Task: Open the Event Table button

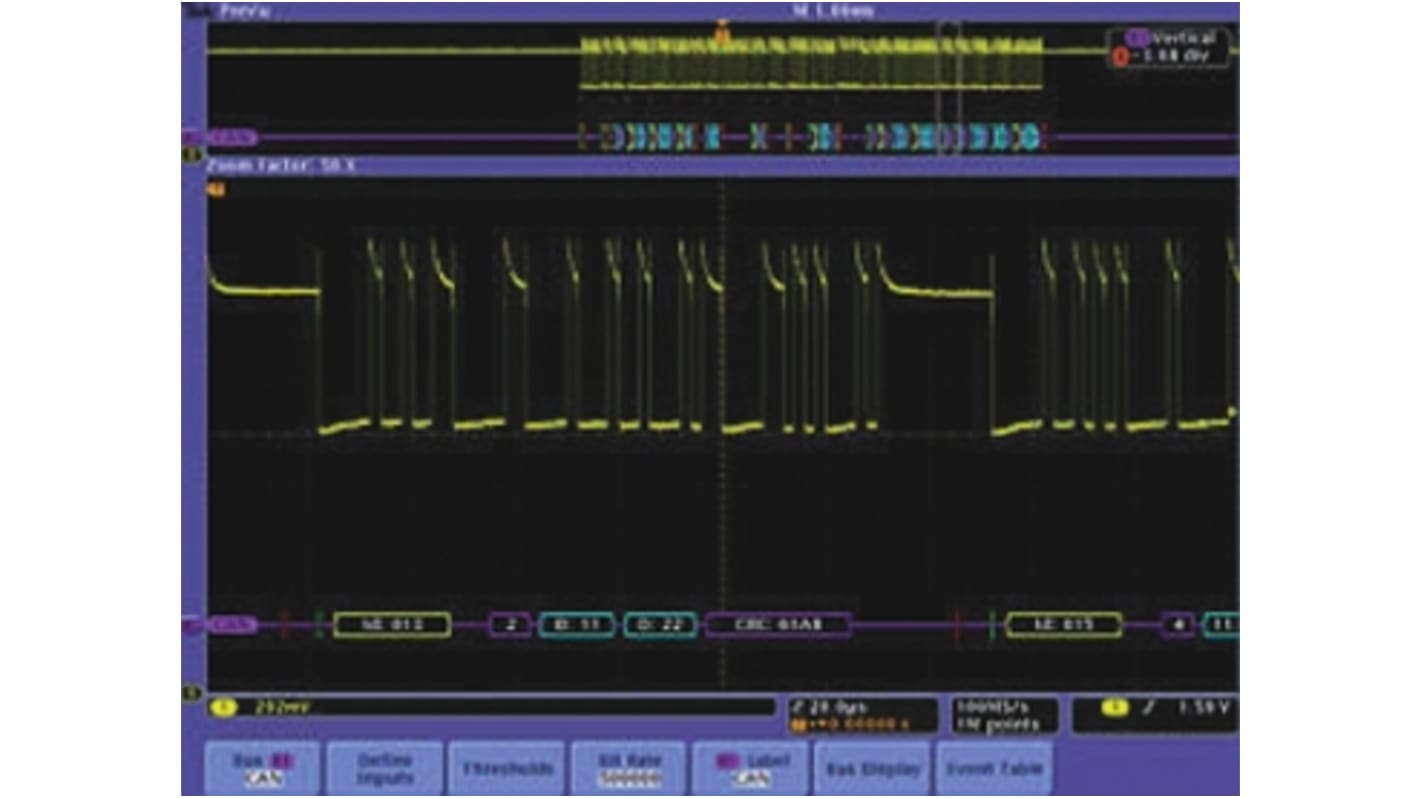Action: click(994, 768)
